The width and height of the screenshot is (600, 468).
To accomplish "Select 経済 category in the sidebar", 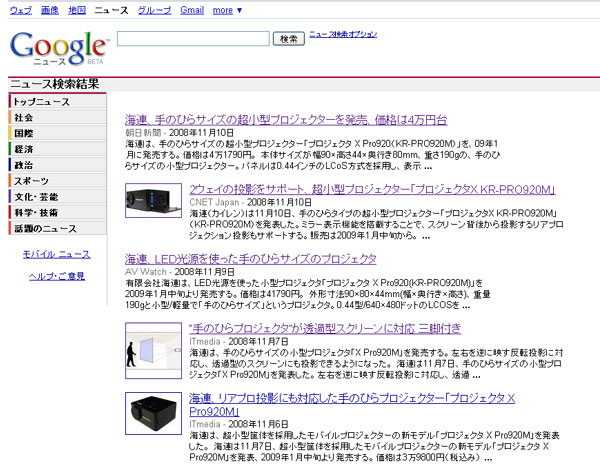I will [x=58, y=149].
